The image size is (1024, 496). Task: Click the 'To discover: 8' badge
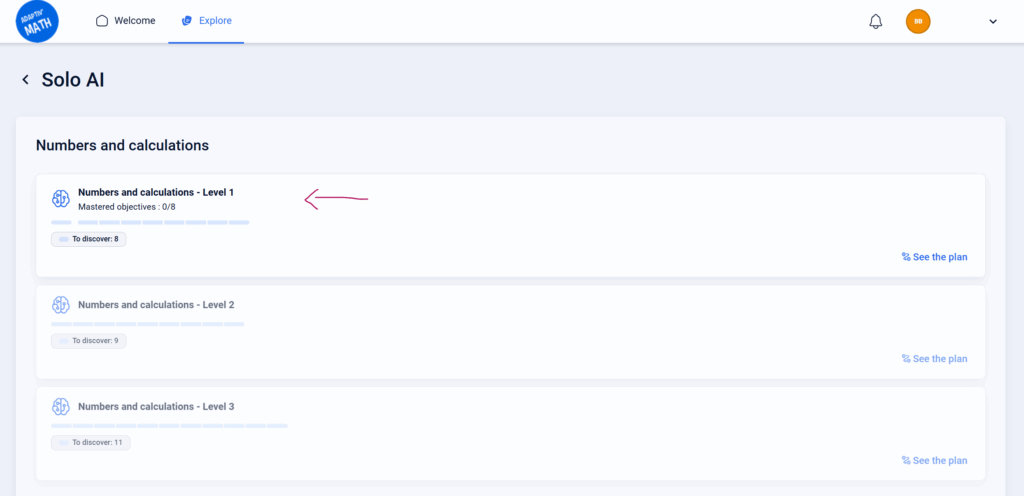89,239
